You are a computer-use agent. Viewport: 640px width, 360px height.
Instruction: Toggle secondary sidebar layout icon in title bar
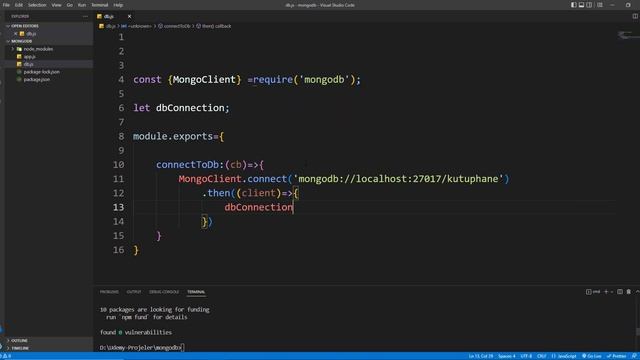tap(589, 5)
